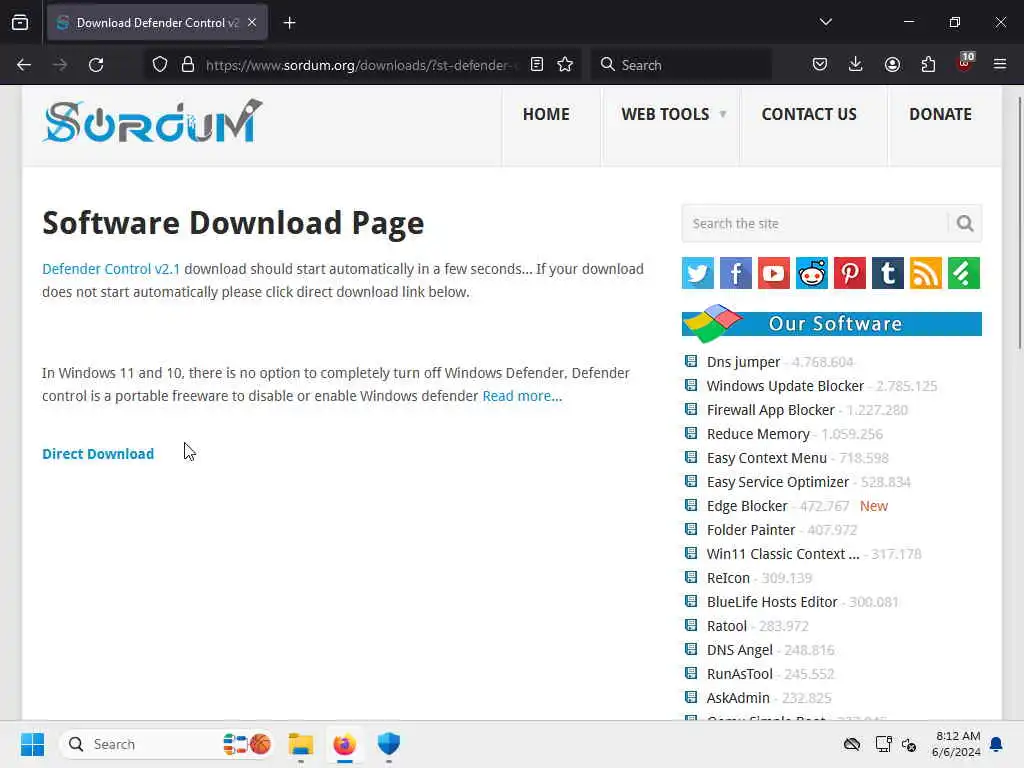Open Sordum Tumblr icon
The width and height of the screenshot is (1024, 768).
pos(888,273)
